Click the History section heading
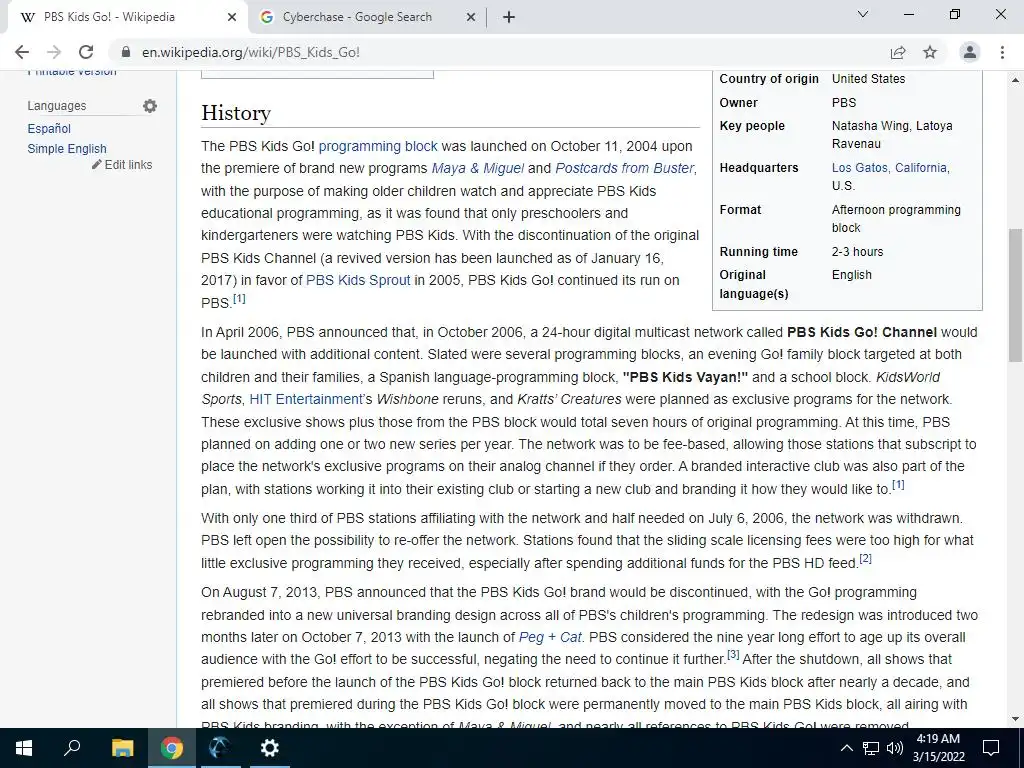1024x768 pixels. (236, 113)
